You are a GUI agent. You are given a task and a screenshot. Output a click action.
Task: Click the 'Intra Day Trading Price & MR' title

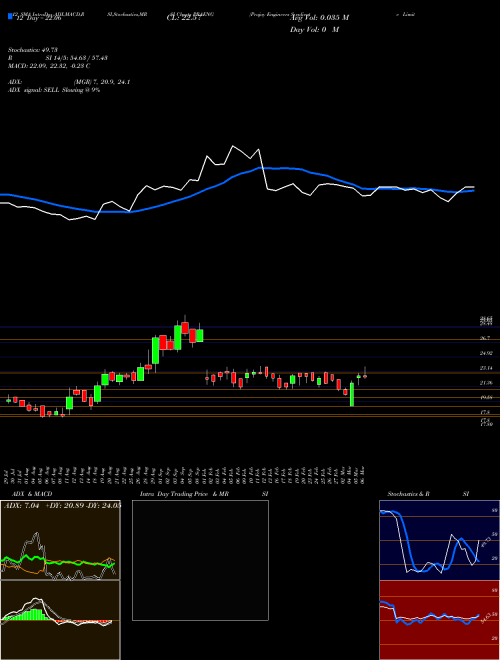click(x=184, y=494)
